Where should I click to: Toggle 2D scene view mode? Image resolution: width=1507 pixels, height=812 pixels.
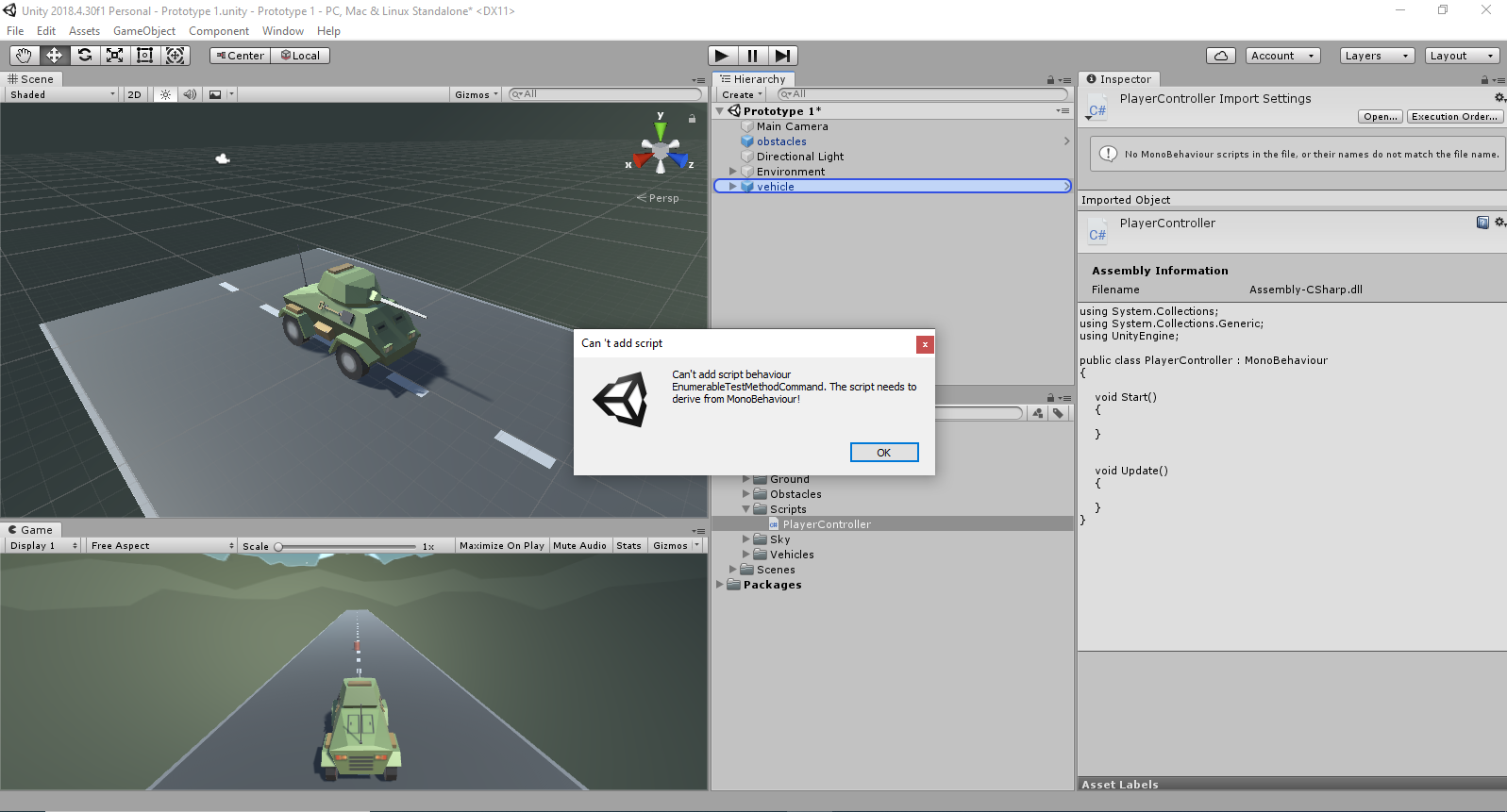tap(134, 94)
